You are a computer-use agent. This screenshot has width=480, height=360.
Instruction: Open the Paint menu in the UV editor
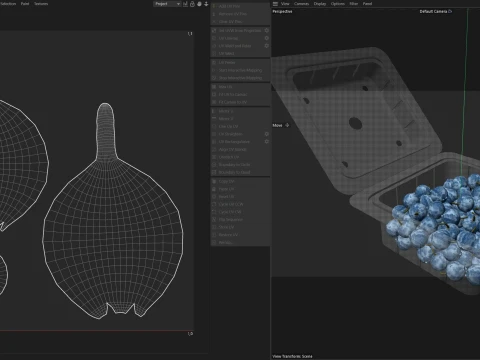coord(25,4)
